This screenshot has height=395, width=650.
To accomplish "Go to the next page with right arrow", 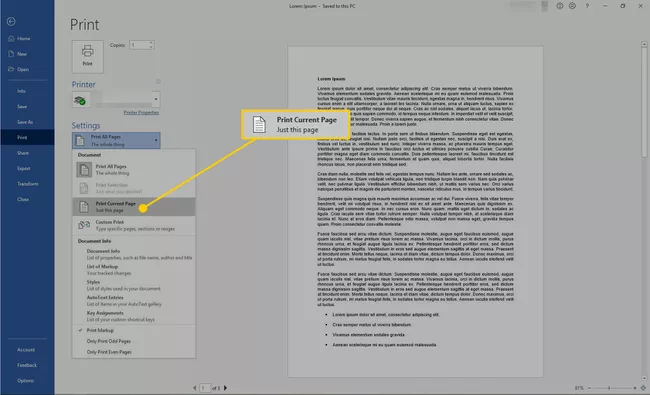I will [x=226, y=388].
